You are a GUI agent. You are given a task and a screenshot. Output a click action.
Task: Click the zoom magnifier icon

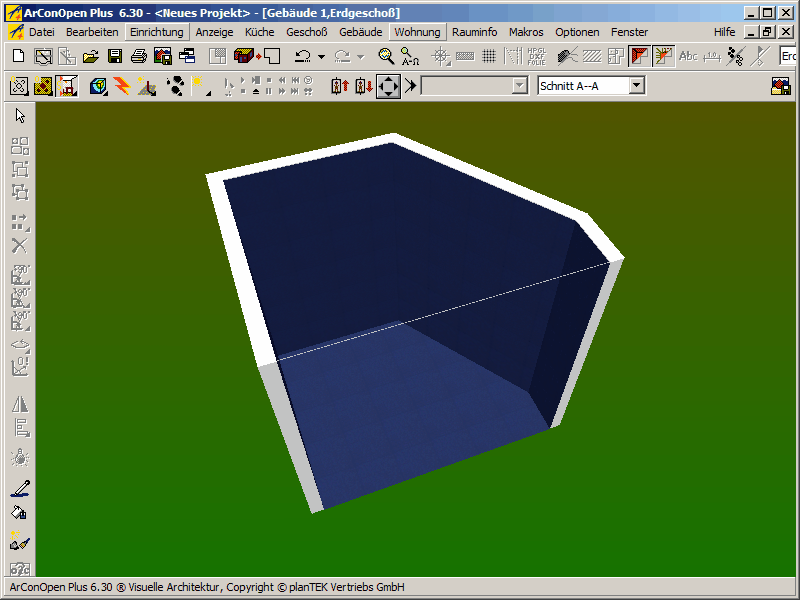[386, 57]
